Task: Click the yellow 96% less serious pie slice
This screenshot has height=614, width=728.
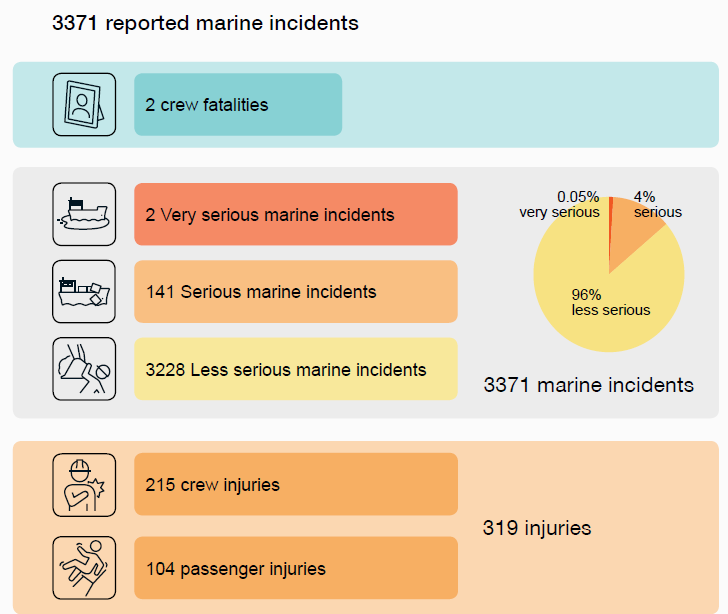Action: click(x=590, y=300)
